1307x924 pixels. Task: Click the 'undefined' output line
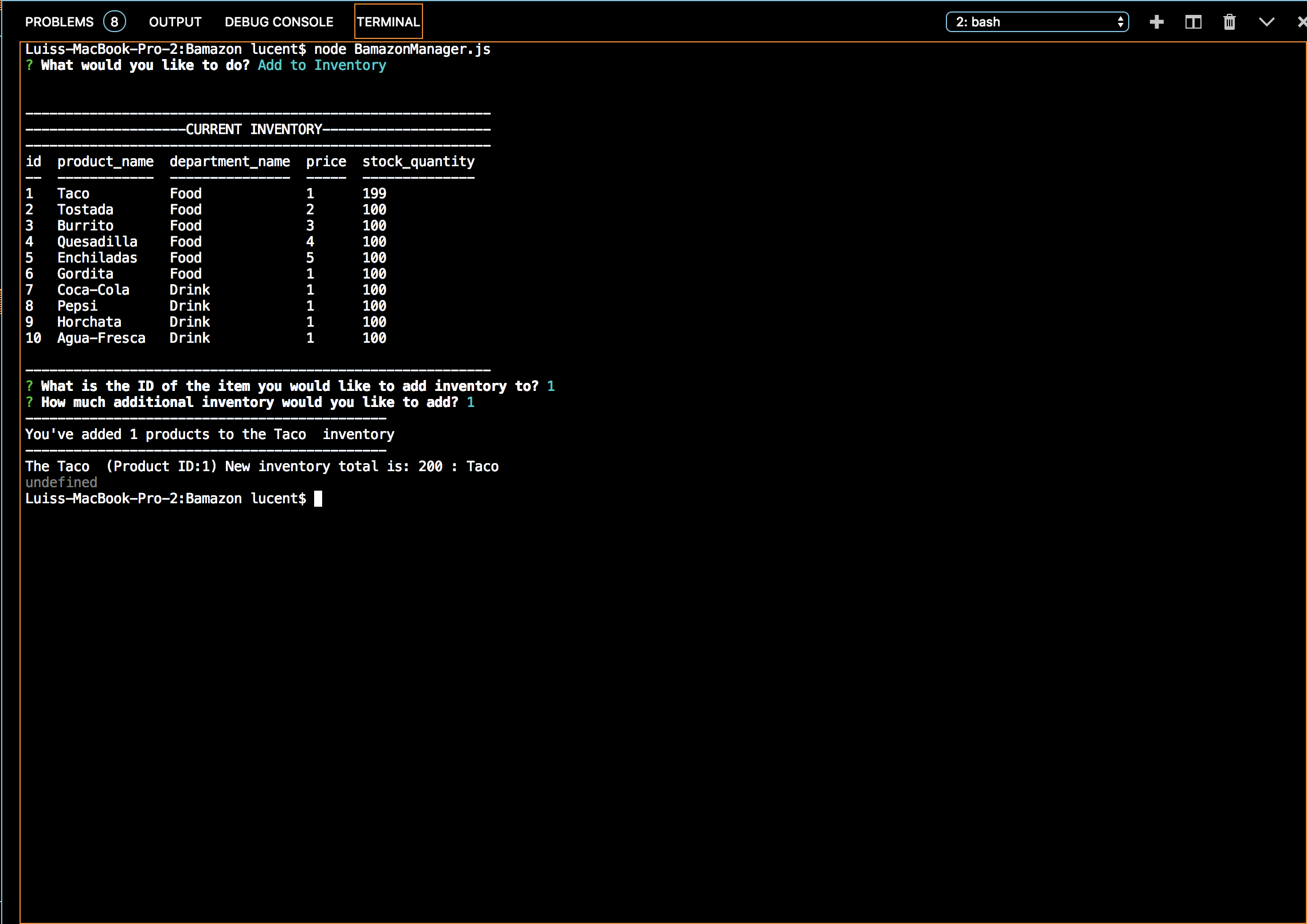point(61,483)
